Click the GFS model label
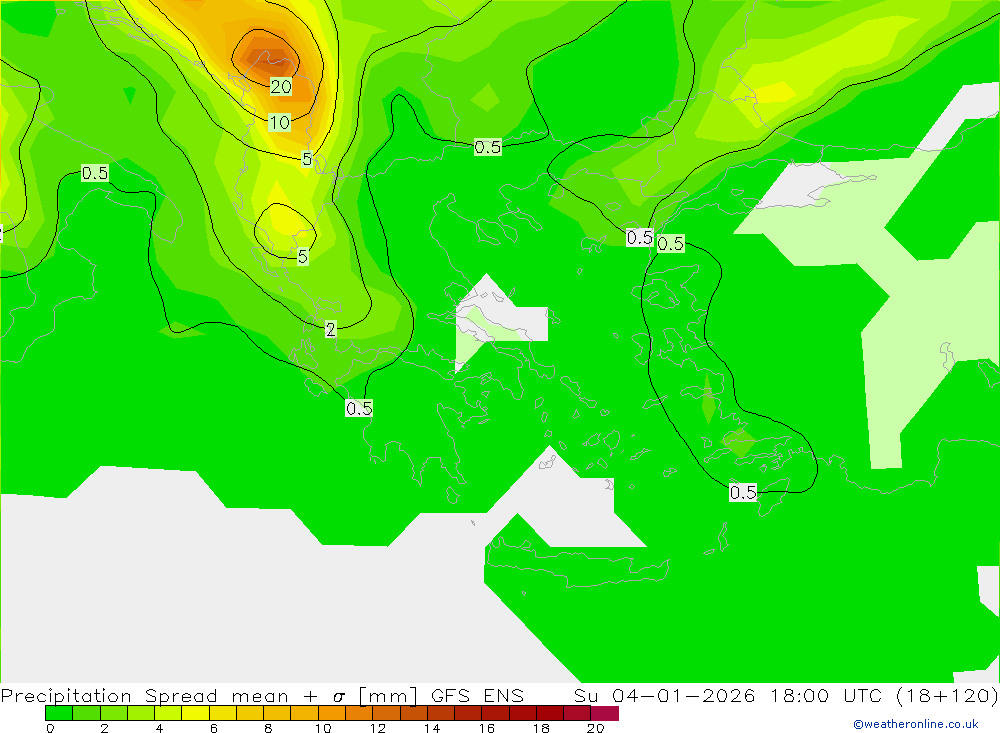This screenshot has height=733, width=1000. point(450,696)
